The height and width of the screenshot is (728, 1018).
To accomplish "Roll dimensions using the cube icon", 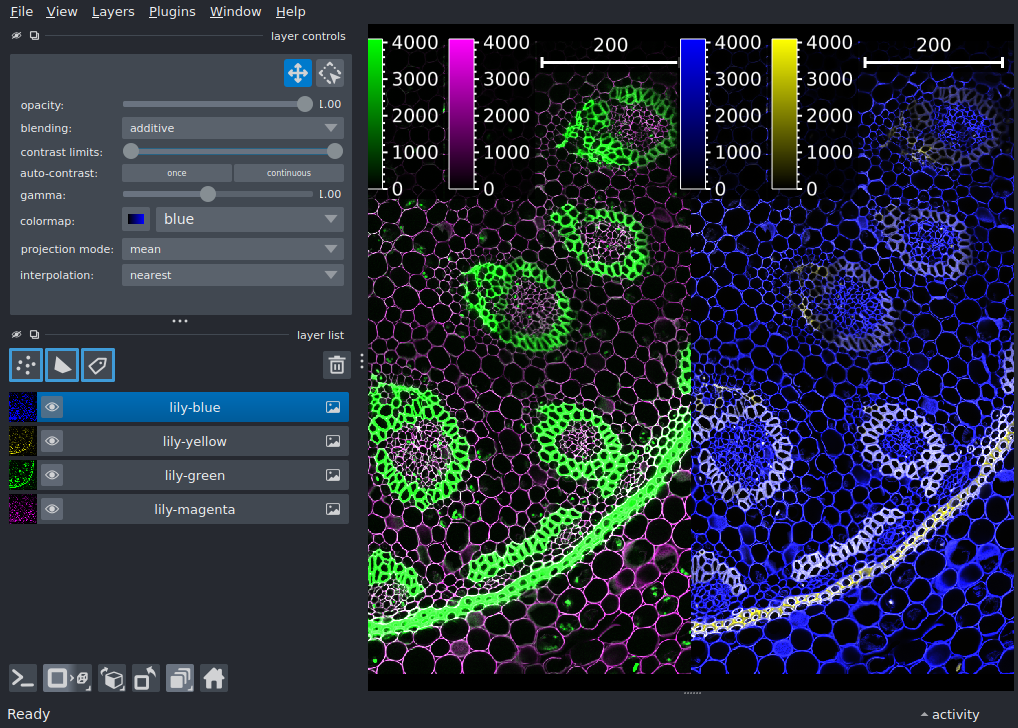I will coord(112,678).
